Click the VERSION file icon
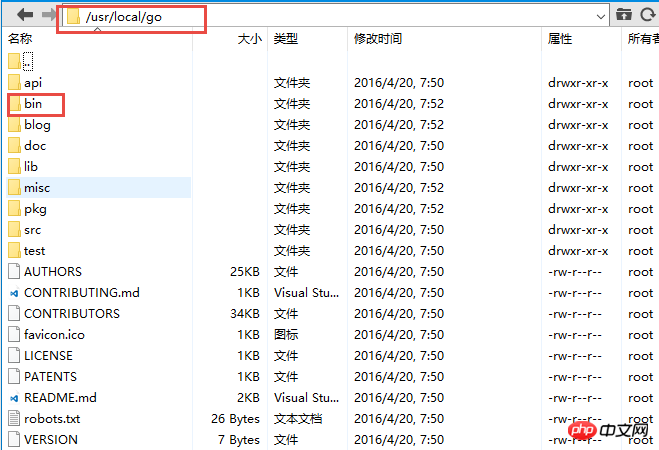Screen dimensions: 659x450 (x=14, y=439)
